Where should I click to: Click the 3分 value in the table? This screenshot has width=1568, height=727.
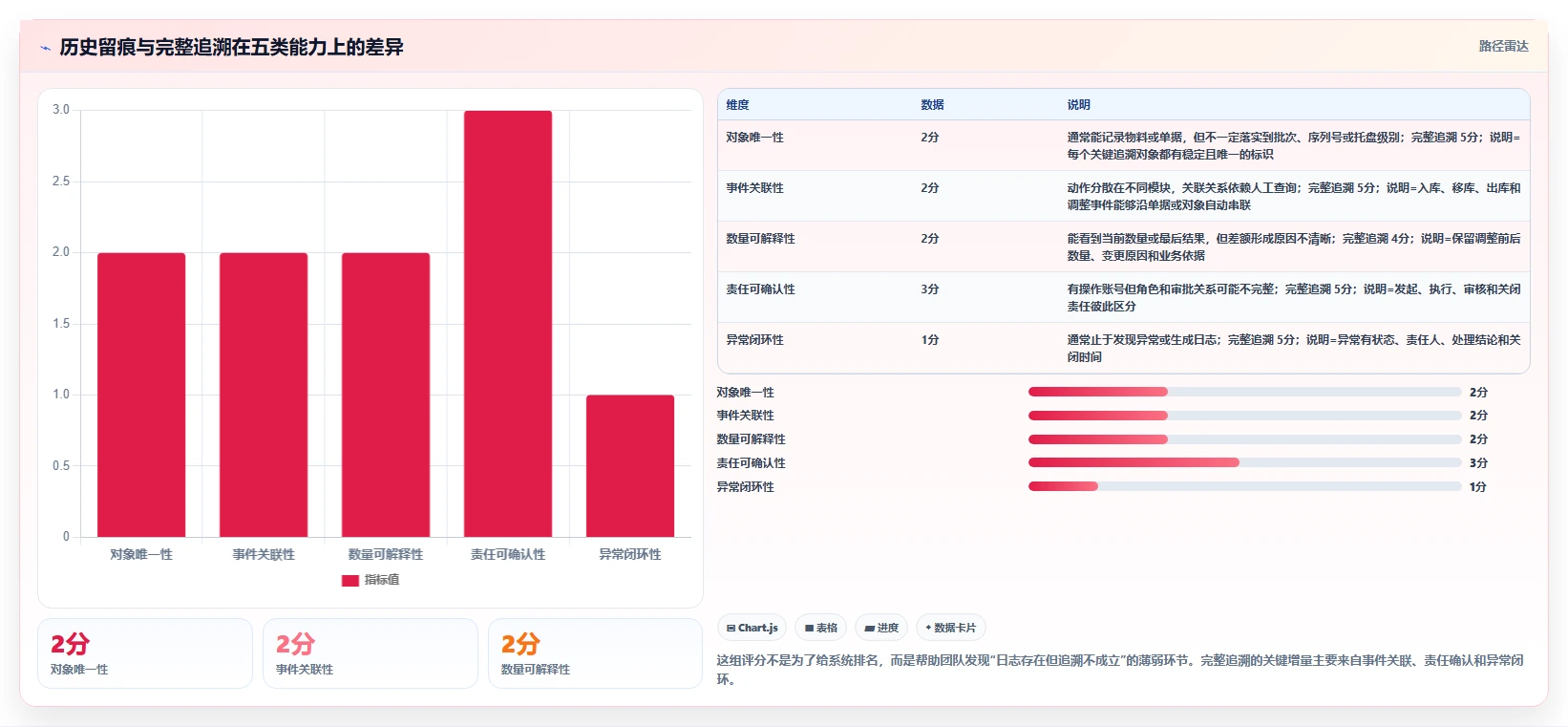coord(929,289)
